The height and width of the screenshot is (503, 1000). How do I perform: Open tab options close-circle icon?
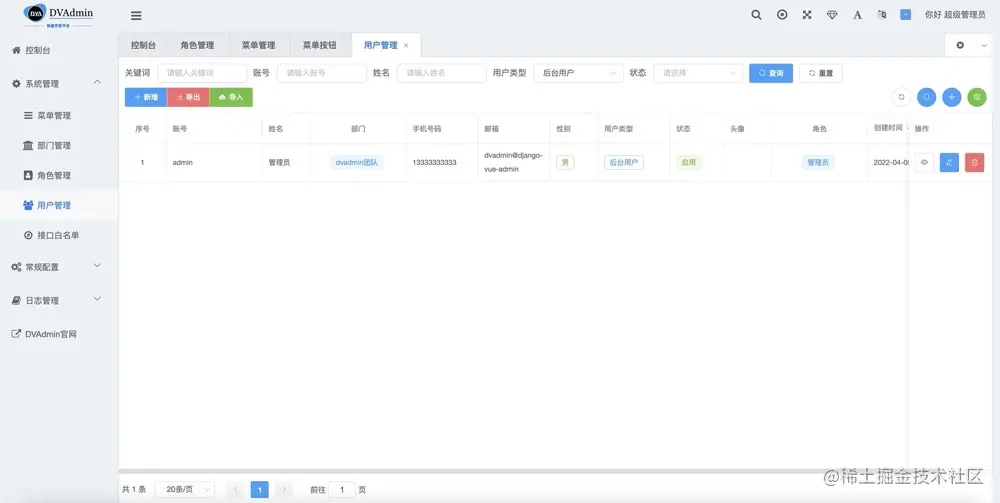960,45
